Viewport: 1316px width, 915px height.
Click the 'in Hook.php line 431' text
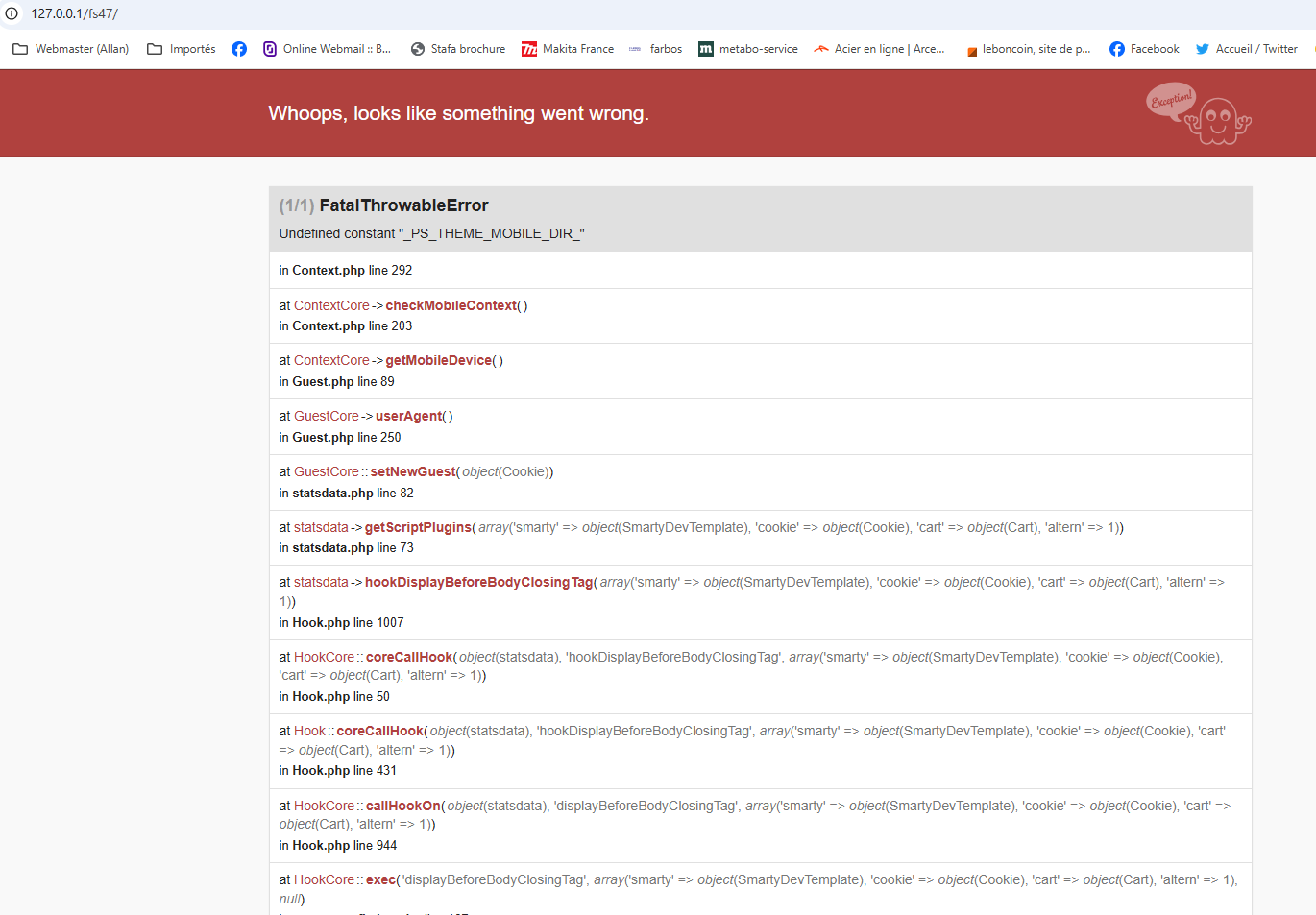click(338, 770)
